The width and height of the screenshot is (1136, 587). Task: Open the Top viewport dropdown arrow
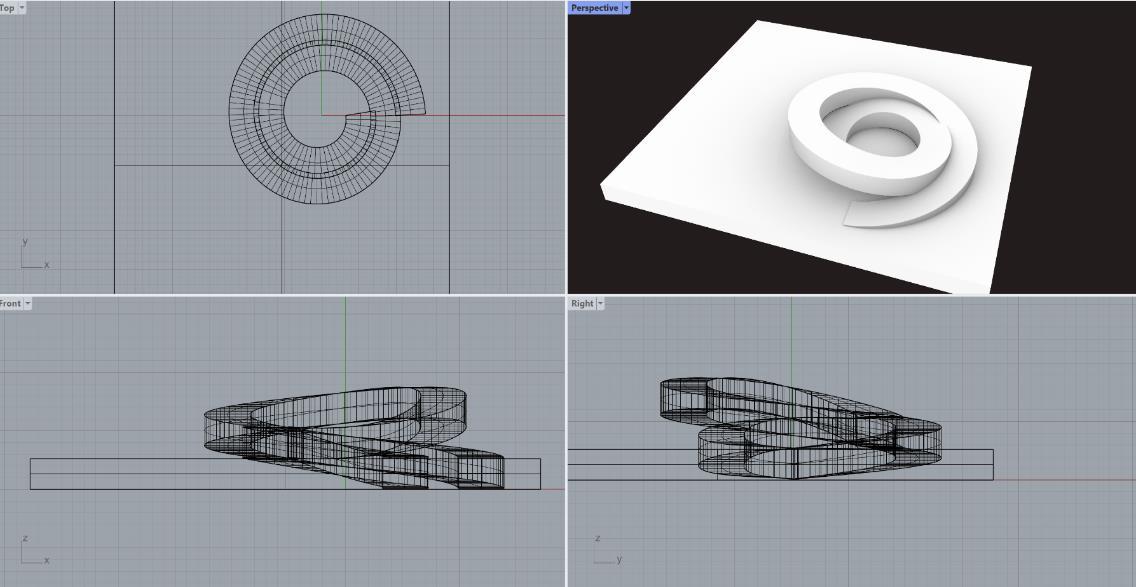(x=22, y=7)
